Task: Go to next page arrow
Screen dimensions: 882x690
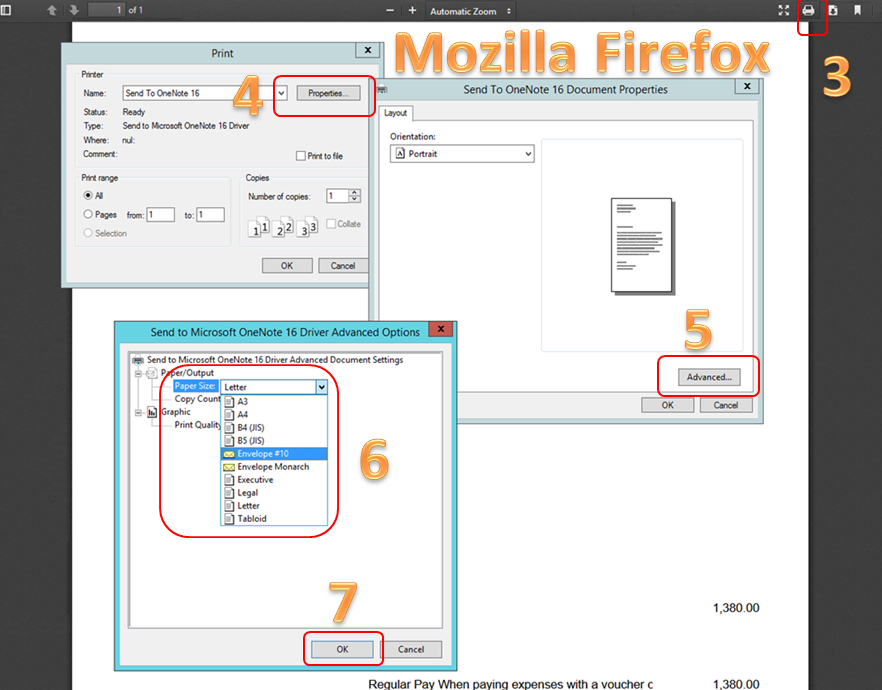Action: (74, 10)
